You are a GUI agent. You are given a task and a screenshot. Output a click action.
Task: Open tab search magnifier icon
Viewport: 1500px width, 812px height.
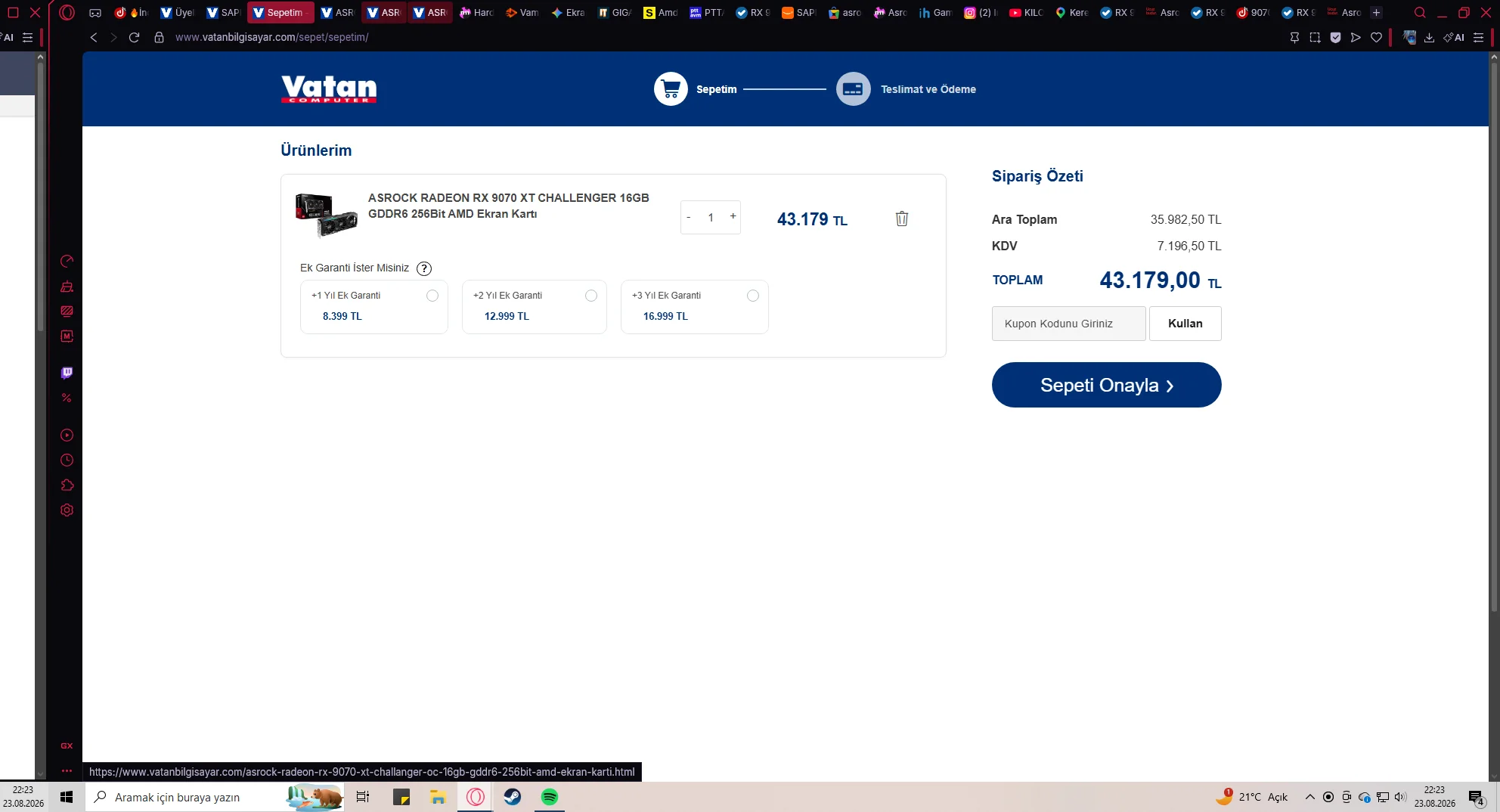(x=1420, y=13)
